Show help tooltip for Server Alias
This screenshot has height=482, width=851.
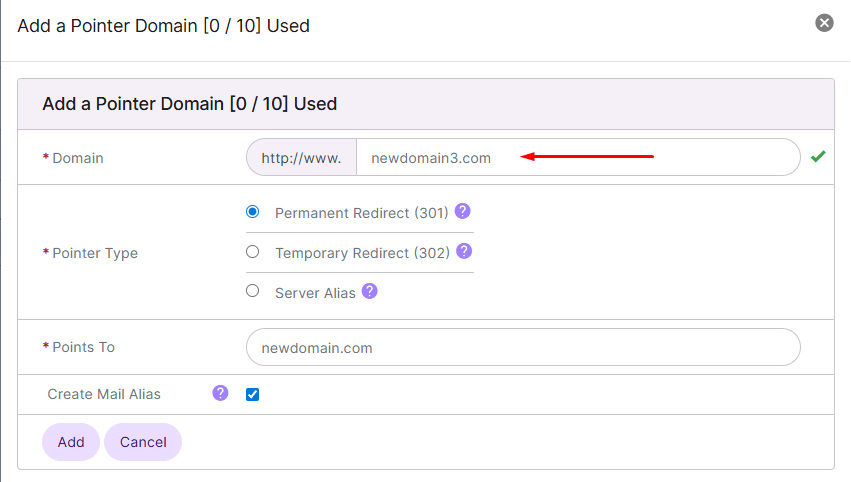[370, 291]
